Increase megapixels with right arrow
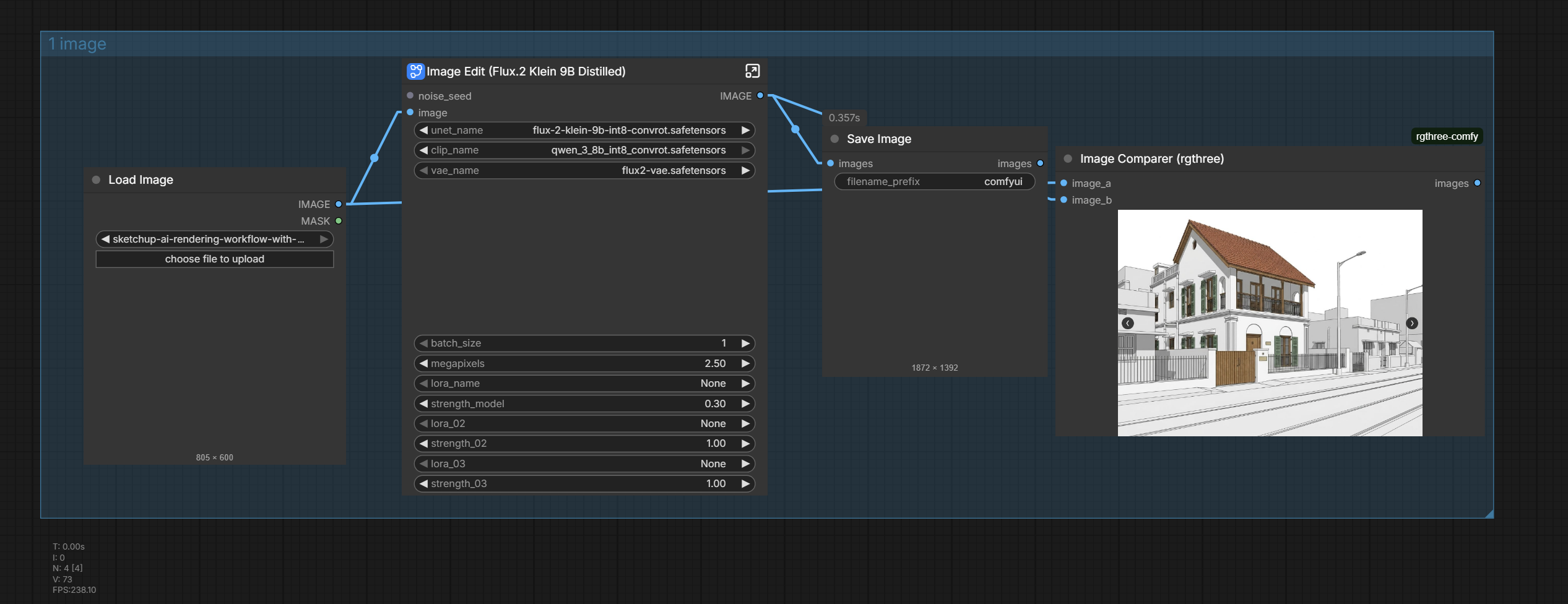The width and height of the screenshot is (1568, 604). click(x=745, y=364)
